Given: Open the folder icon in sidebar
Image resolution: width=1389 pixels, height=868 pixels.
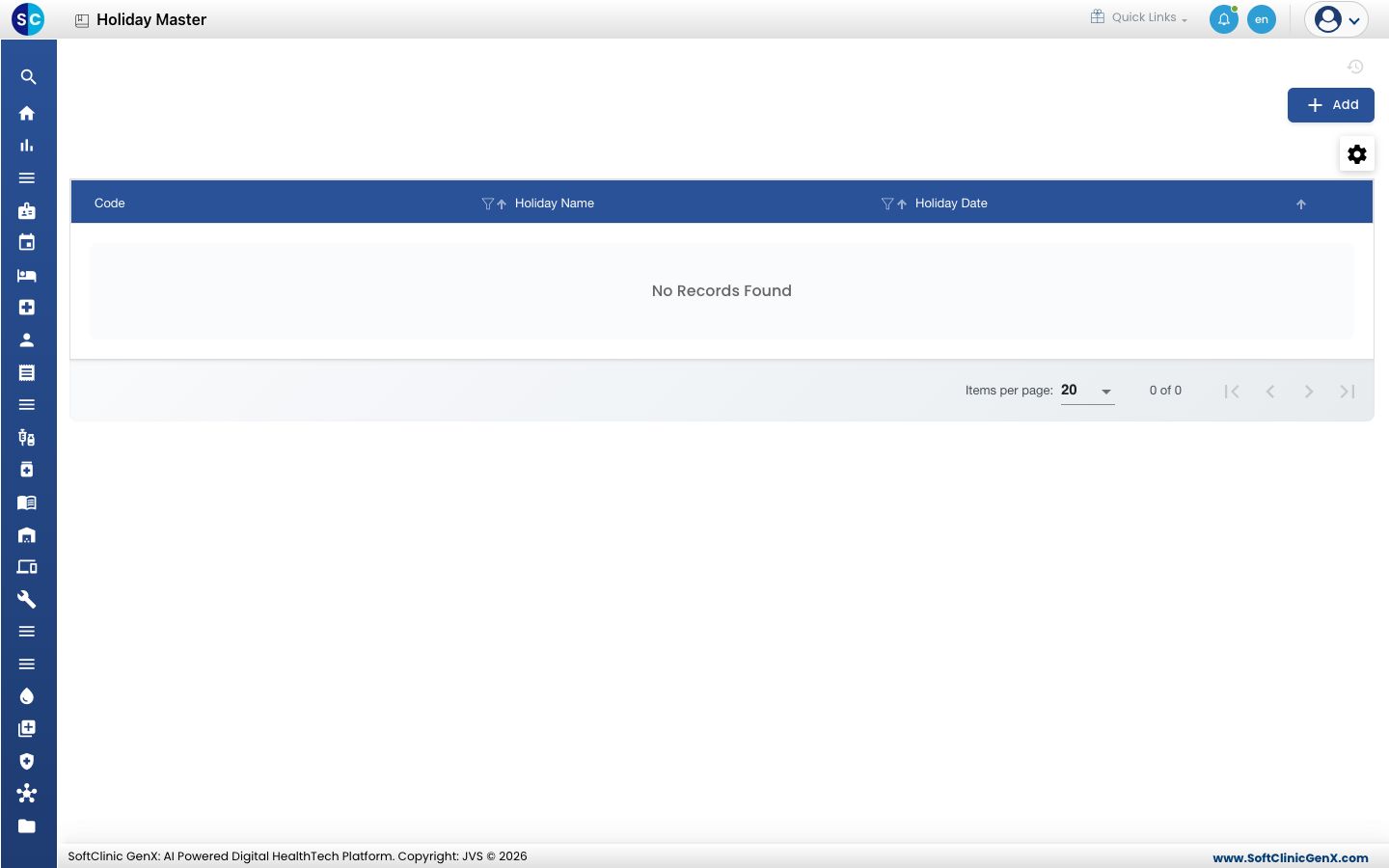Looking at the screenshot, I should tap(27, 826).
